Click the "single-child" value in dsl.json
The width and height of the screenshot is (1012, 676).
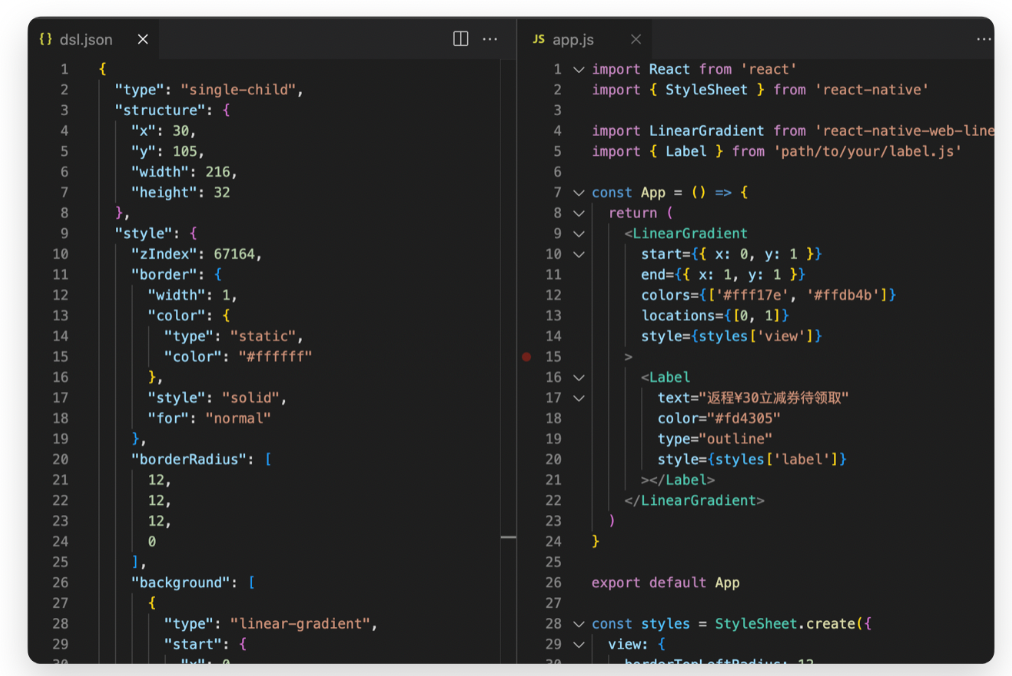pyautogui.click(x=238, y=90)
